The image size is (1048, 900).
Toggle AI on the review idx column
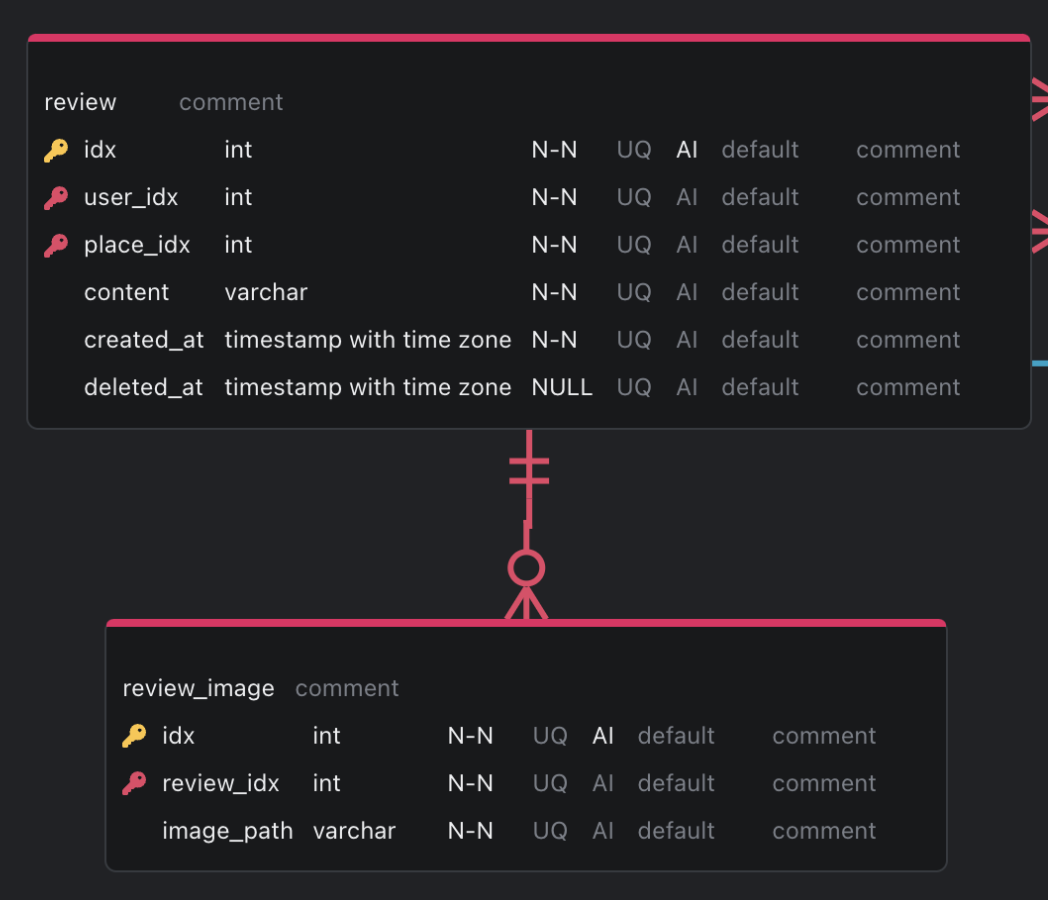point(686,150)
